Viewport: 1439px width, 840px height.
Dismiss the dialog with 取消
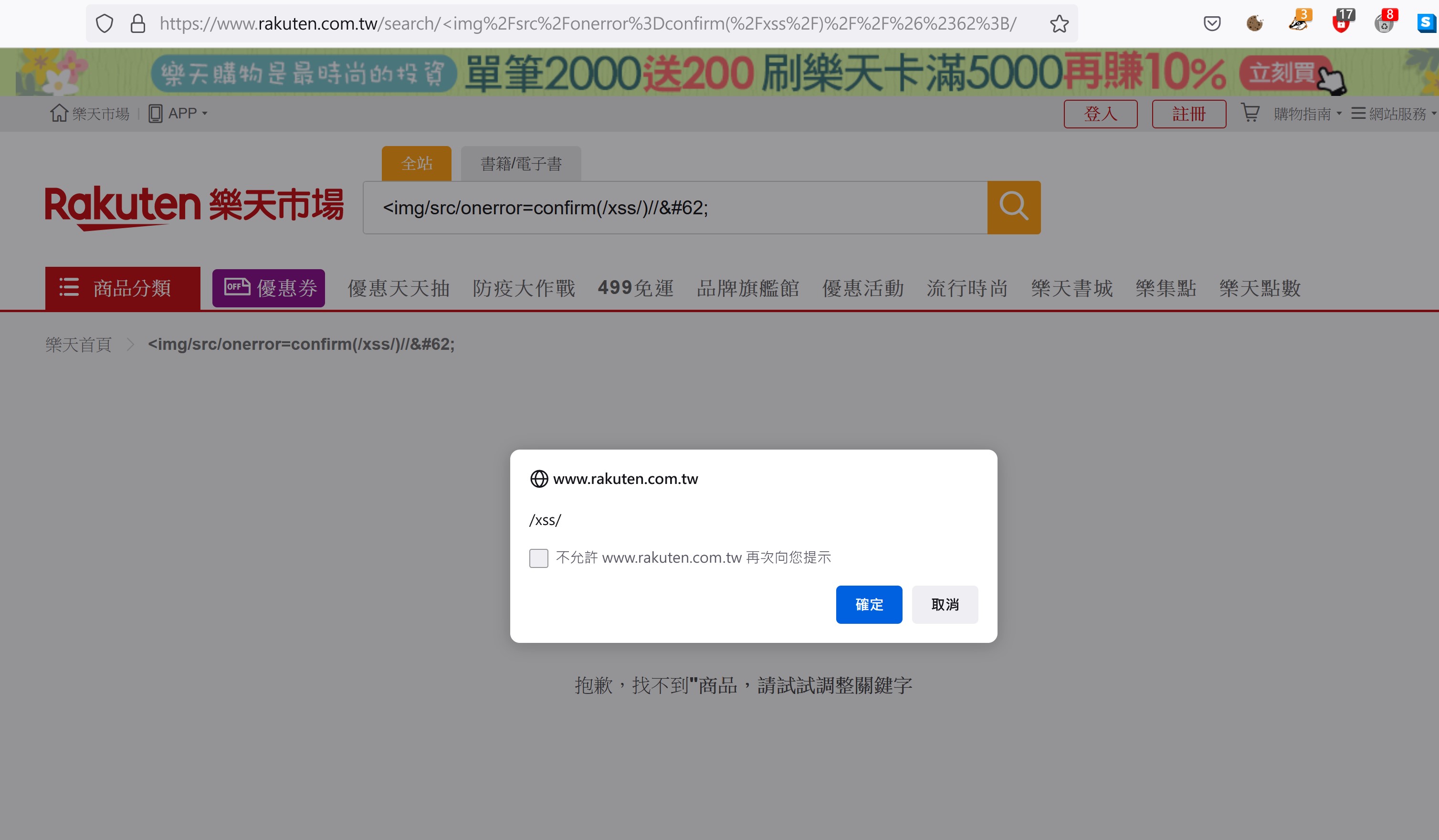pyautogui.click(x=945, y=604)
